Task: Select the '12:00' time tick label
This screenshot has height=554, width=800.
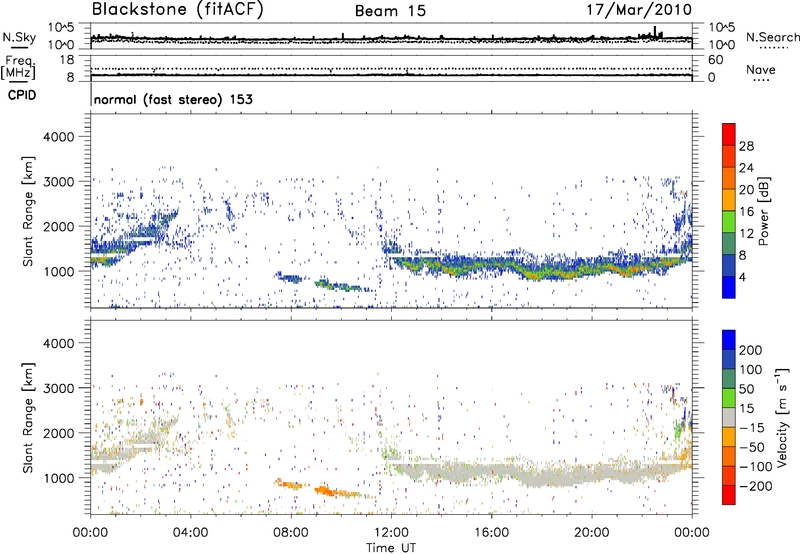Action: pyautogui.click(x=391, y=533)
